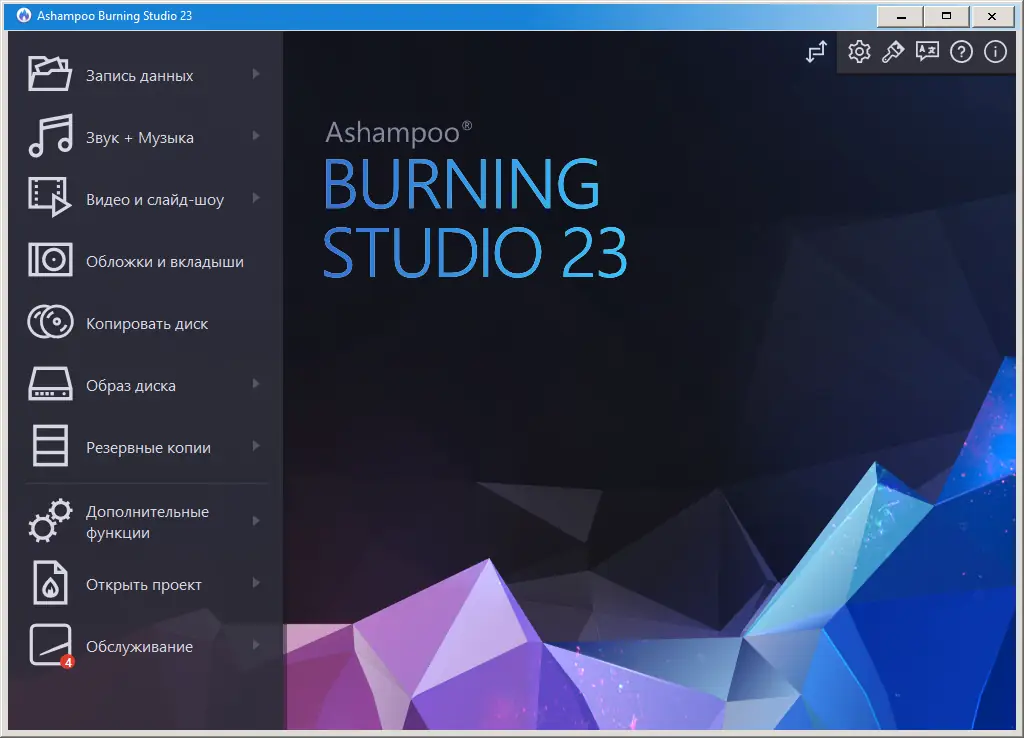Minimize the Burning Studio window
The image size is (1024, 738).
pos(900,16)
